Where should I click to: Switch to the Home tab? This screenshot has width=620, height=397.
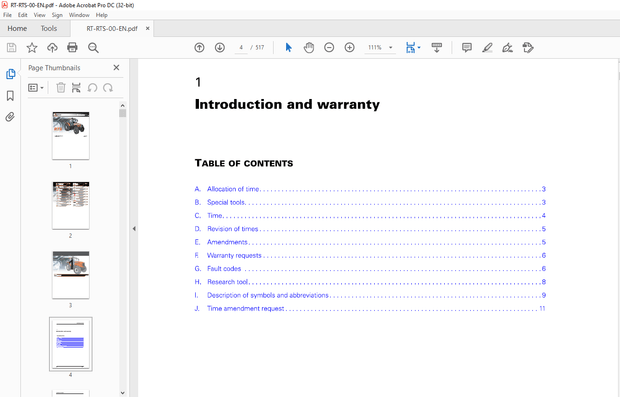coord(17,28)
